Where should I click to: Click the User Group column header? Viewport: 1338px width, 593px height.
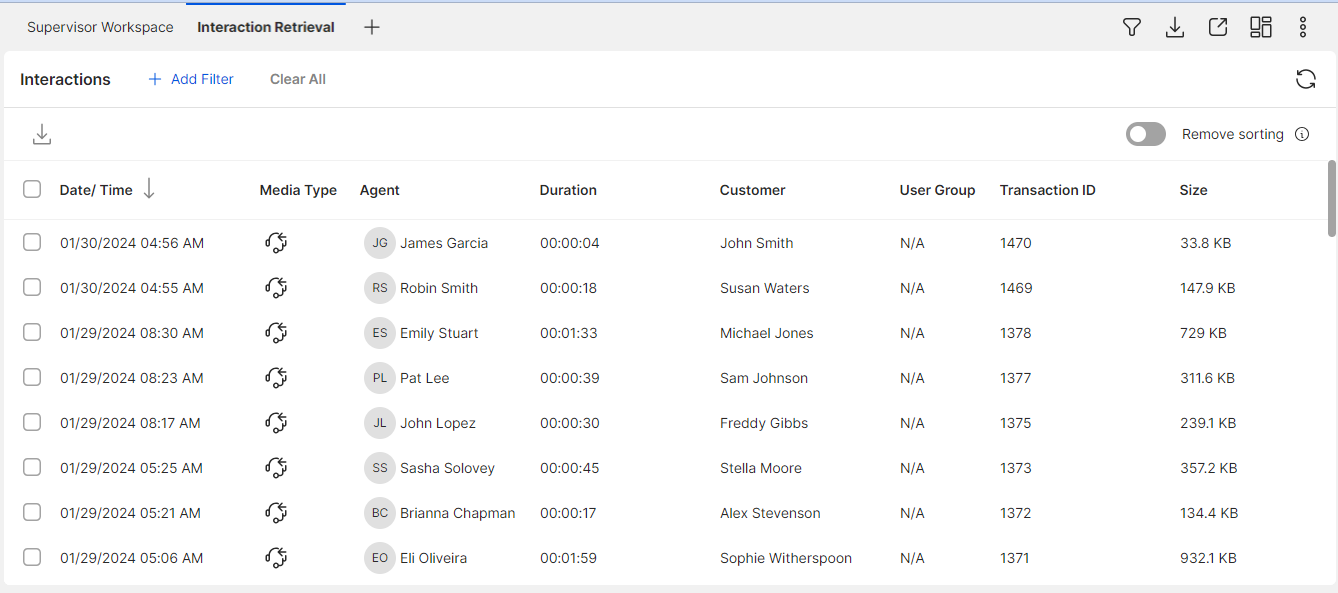(x=937, y=190)
